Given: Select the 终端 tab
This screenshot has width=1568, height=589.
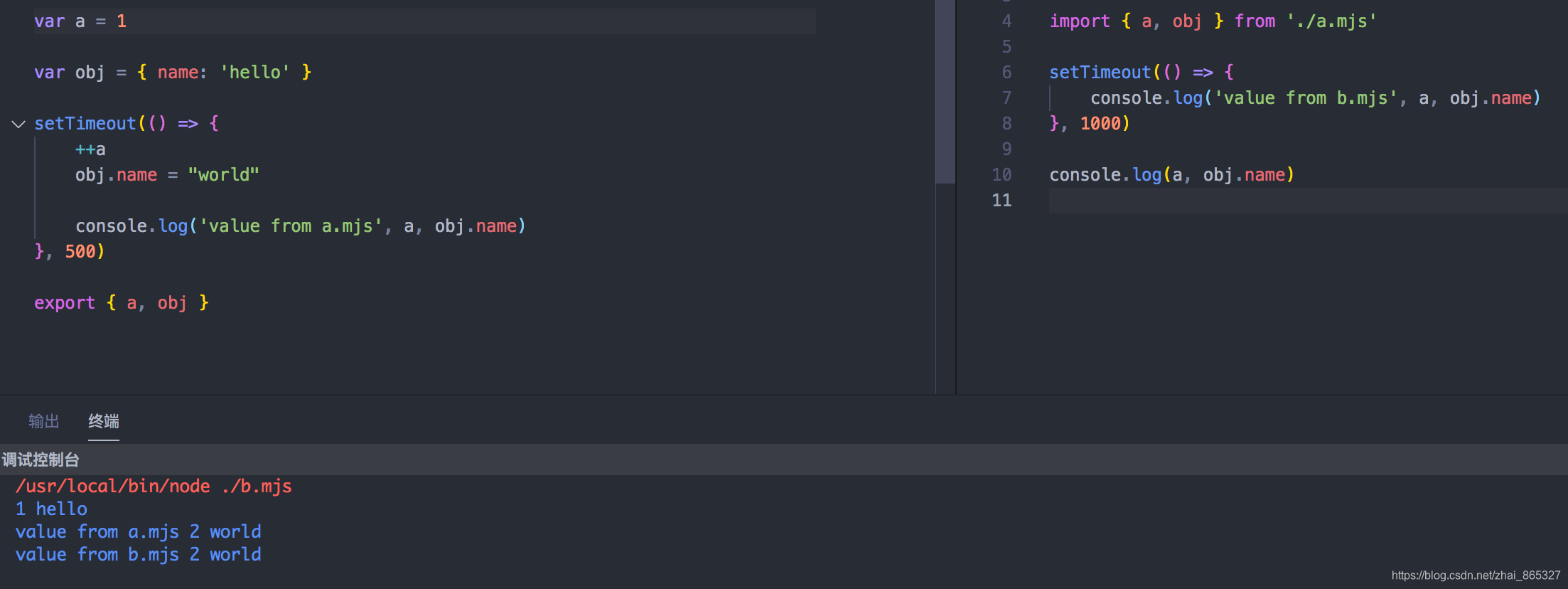Looking at the screenshot, I should [104, 421].
